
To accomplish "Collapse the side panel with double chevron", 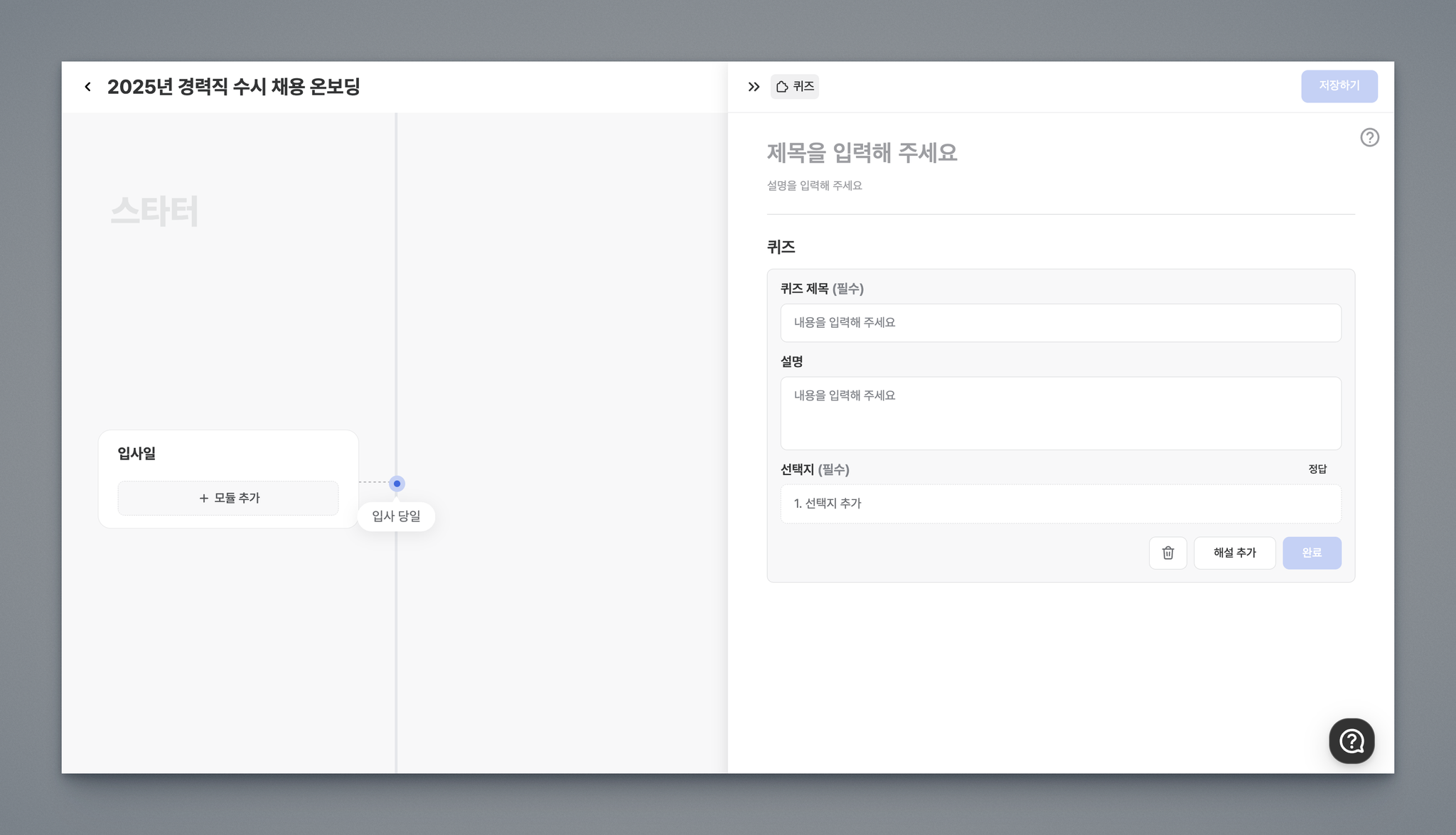I will point(754,87).
